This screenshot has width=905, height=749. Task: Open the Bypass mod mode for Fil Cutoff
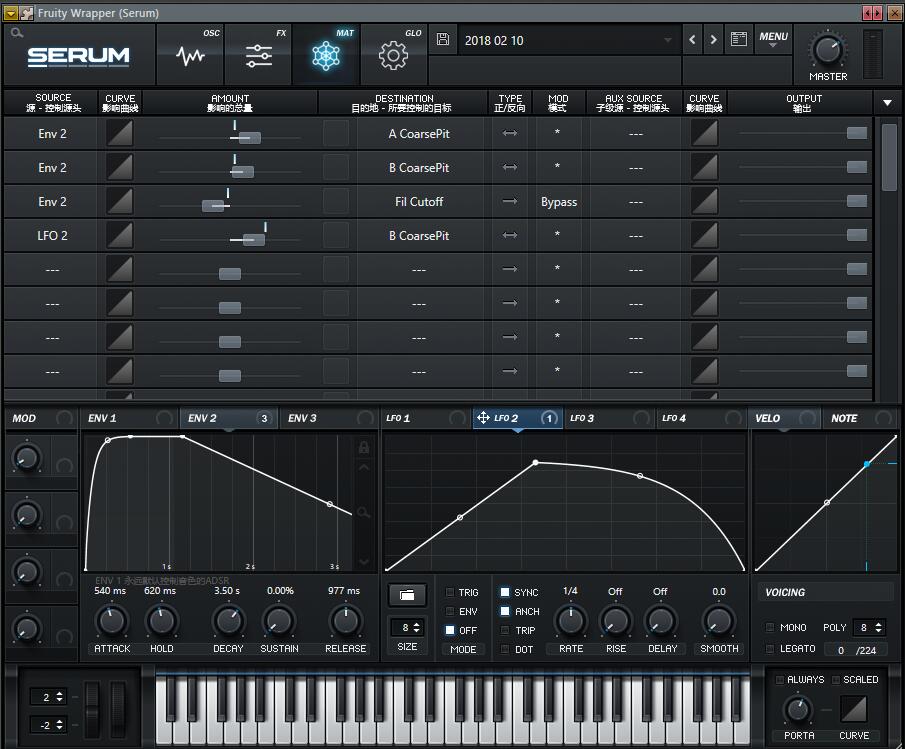coord(559,202)
